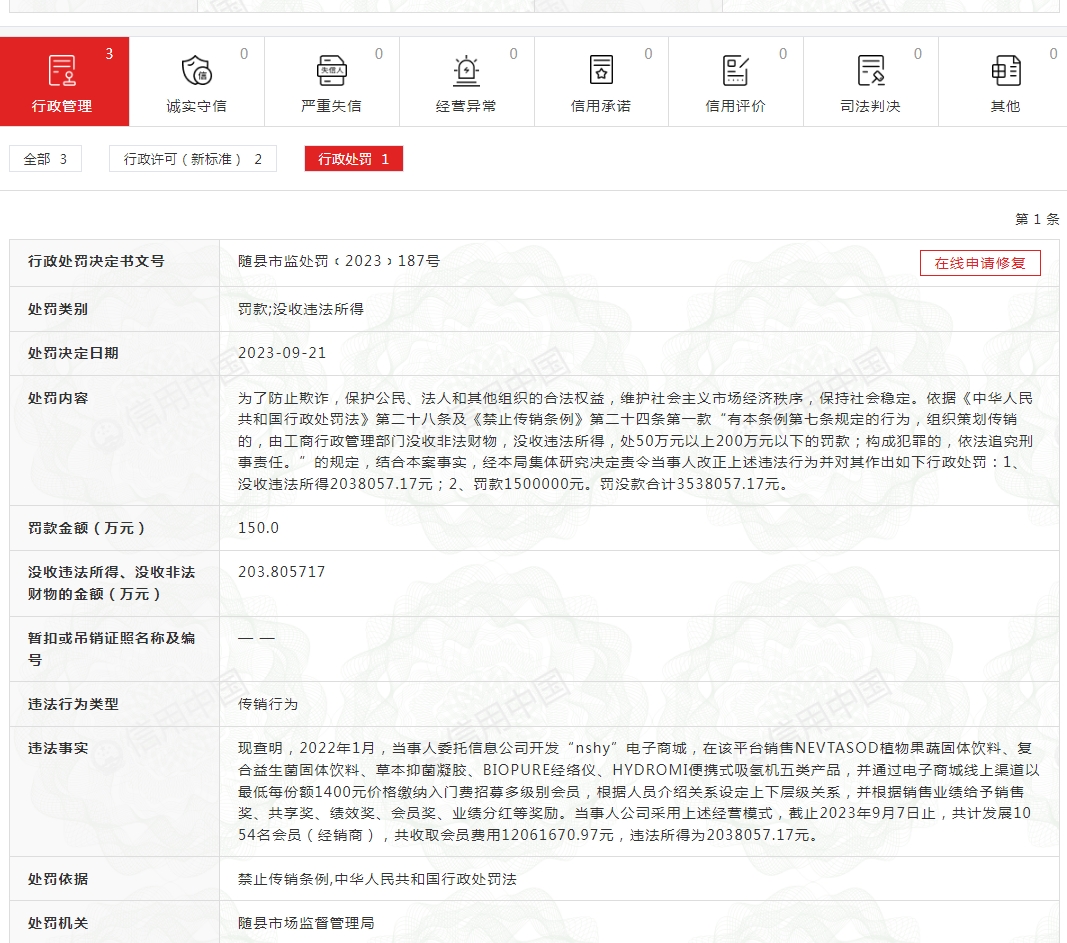This screenshot has height=943, width=1067.
Task: Click the authority name 随县市场监督管理局
Action: [x=306, y=923]
